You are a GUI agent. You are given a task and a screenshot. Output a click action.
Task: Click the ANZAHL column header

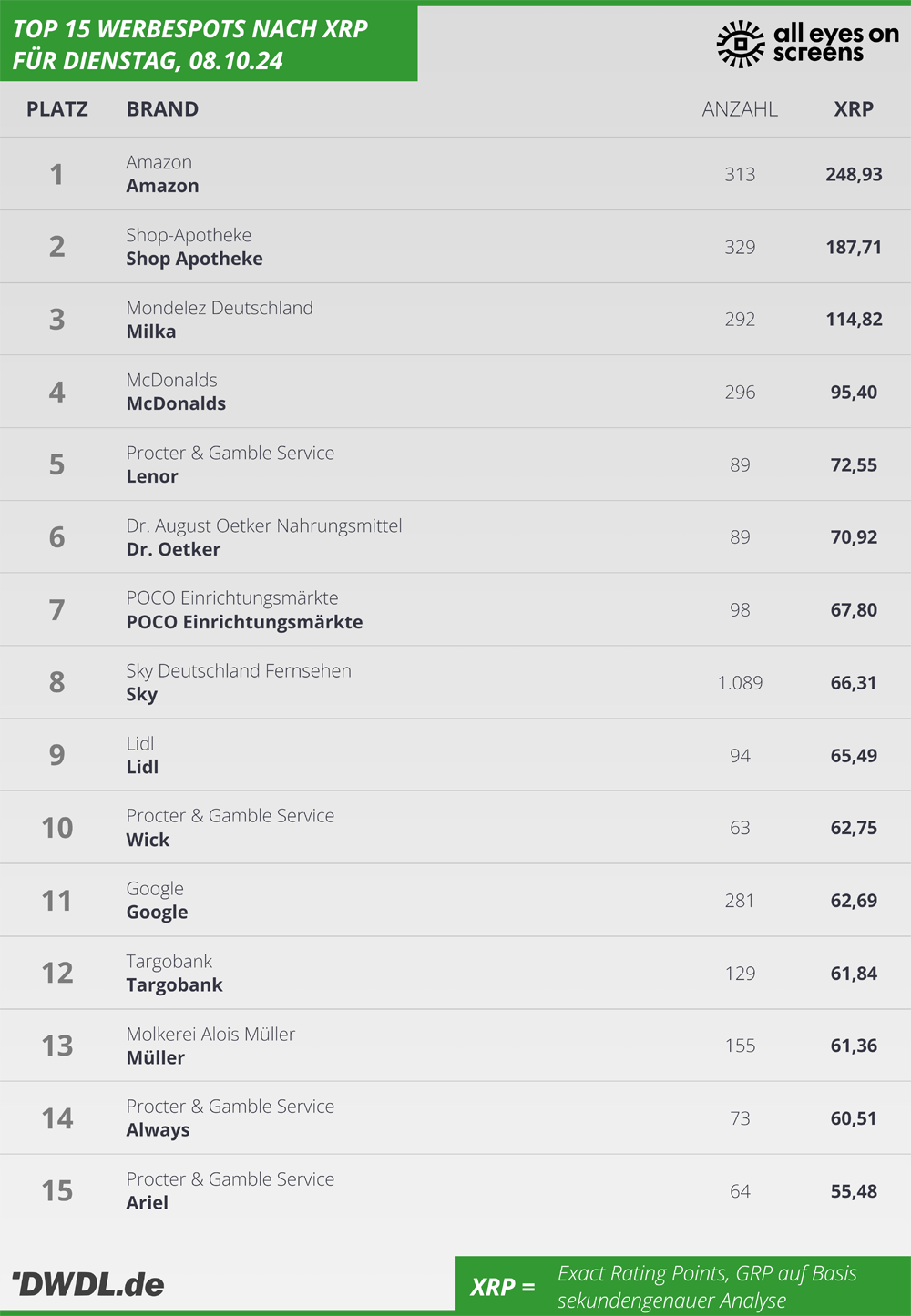pos(740,109)
